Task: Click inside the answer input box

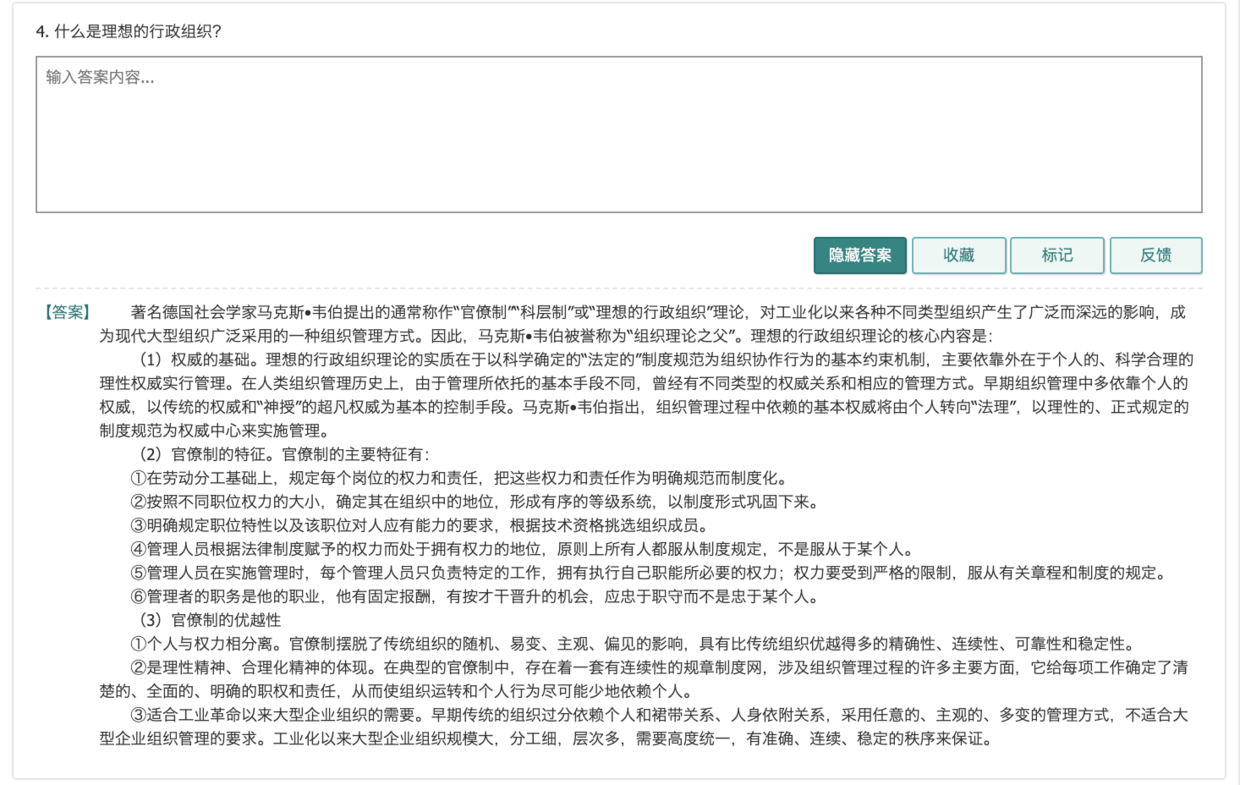Action: [x=620, y=135]
